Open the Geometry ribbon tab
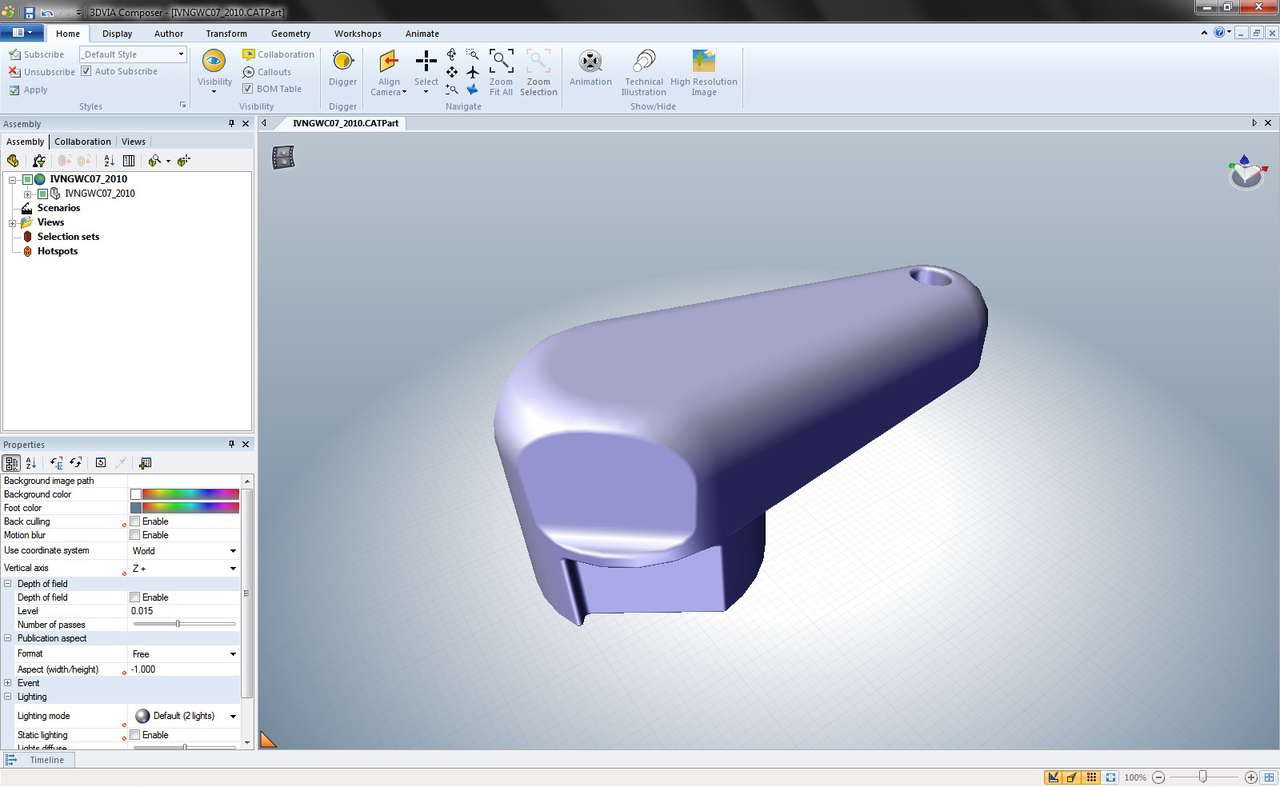 click(291, 33)
